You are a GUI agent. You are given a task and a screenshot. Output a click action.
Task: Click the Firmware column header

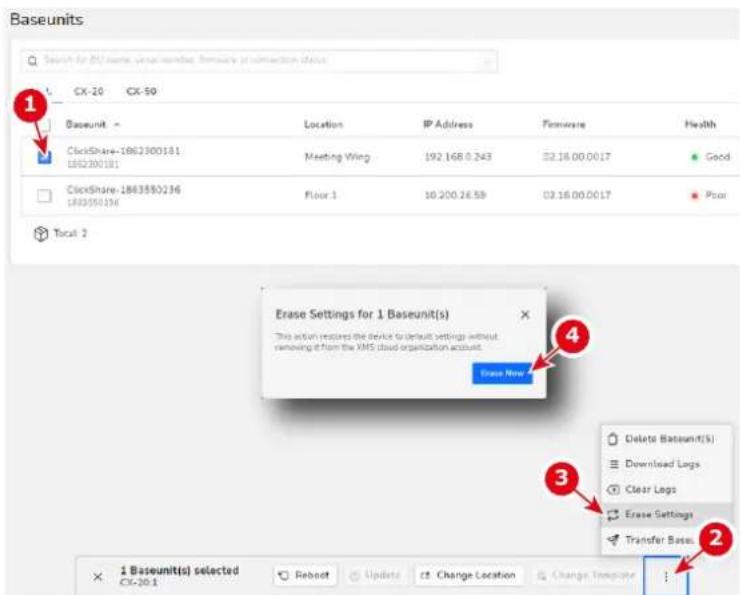coord(564,125)
